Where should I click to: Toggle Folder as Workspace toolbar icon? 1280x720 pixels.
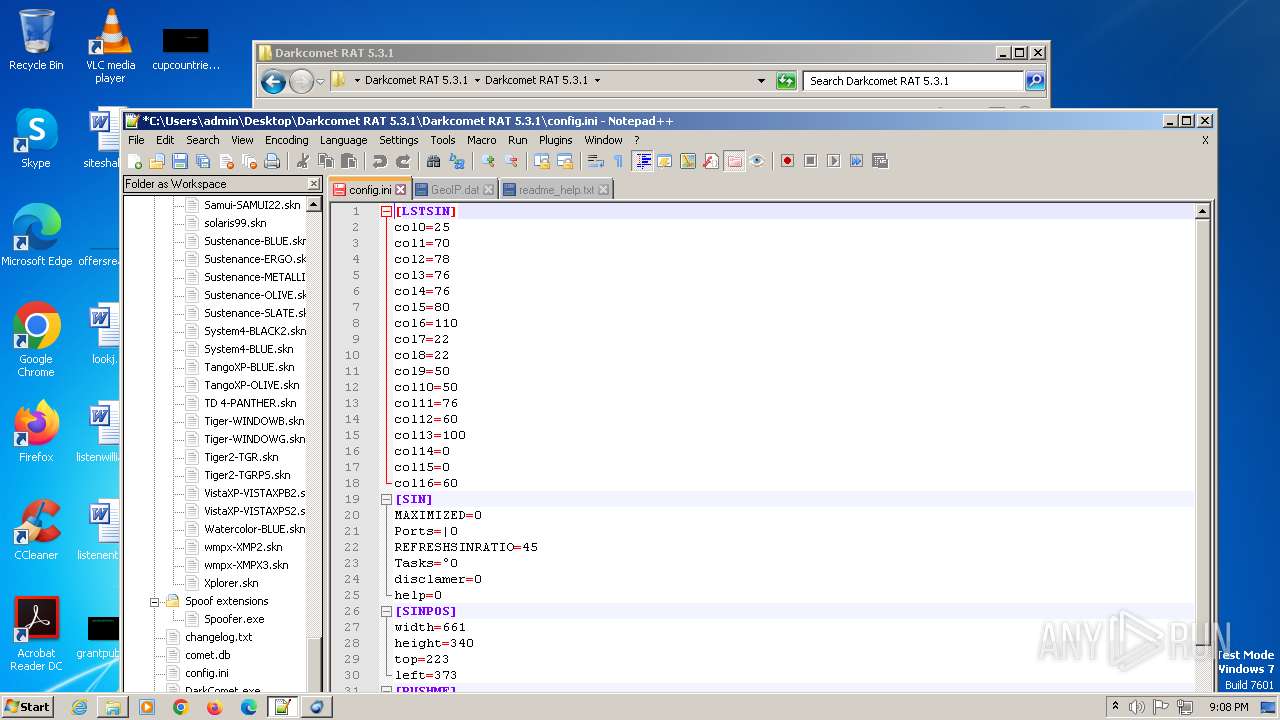click(x=734, y=161)
